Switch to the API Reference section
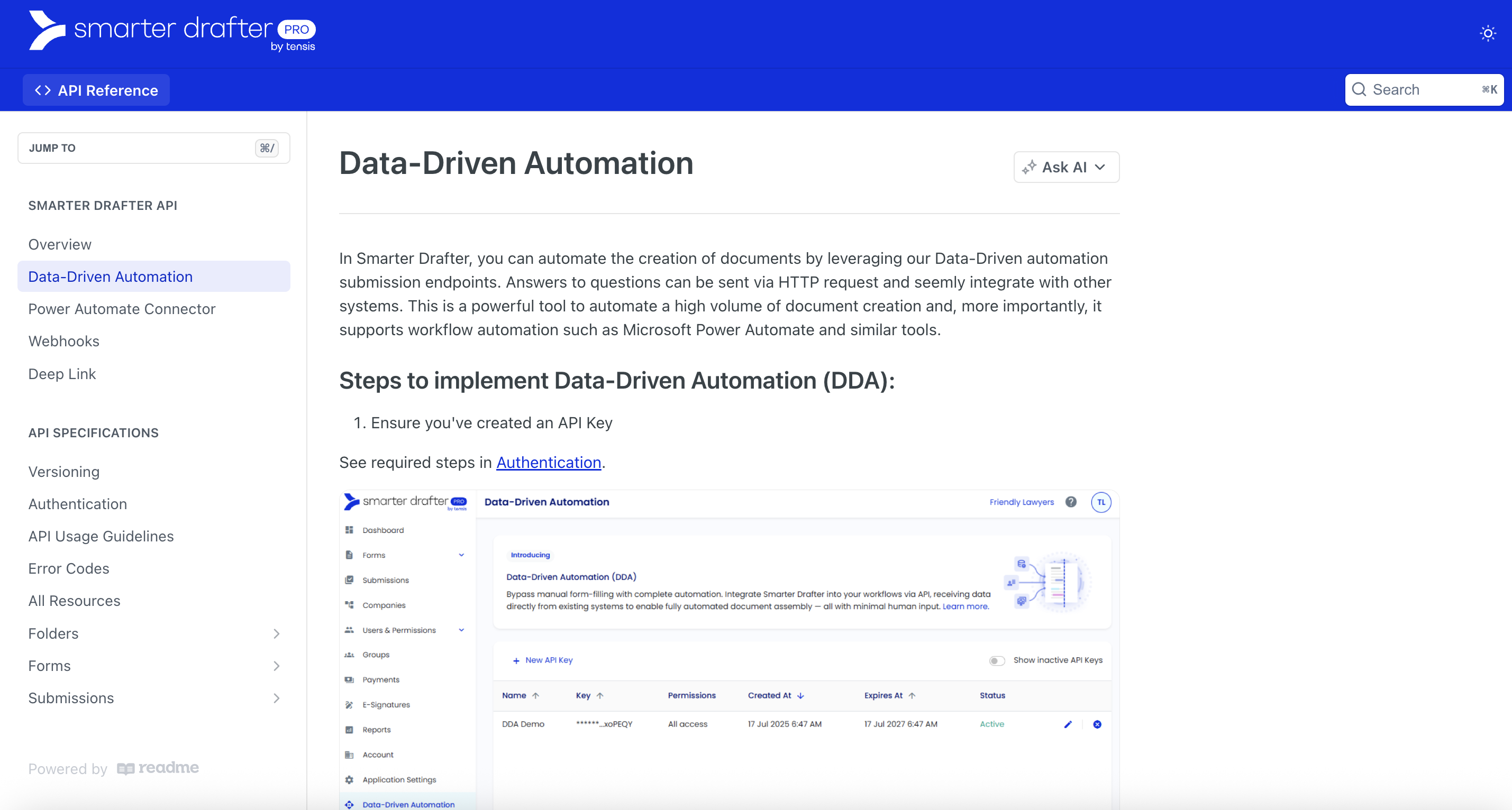The width and height of the screenshot is (1512, 810). pyautogui.click(x=96, y=89)
